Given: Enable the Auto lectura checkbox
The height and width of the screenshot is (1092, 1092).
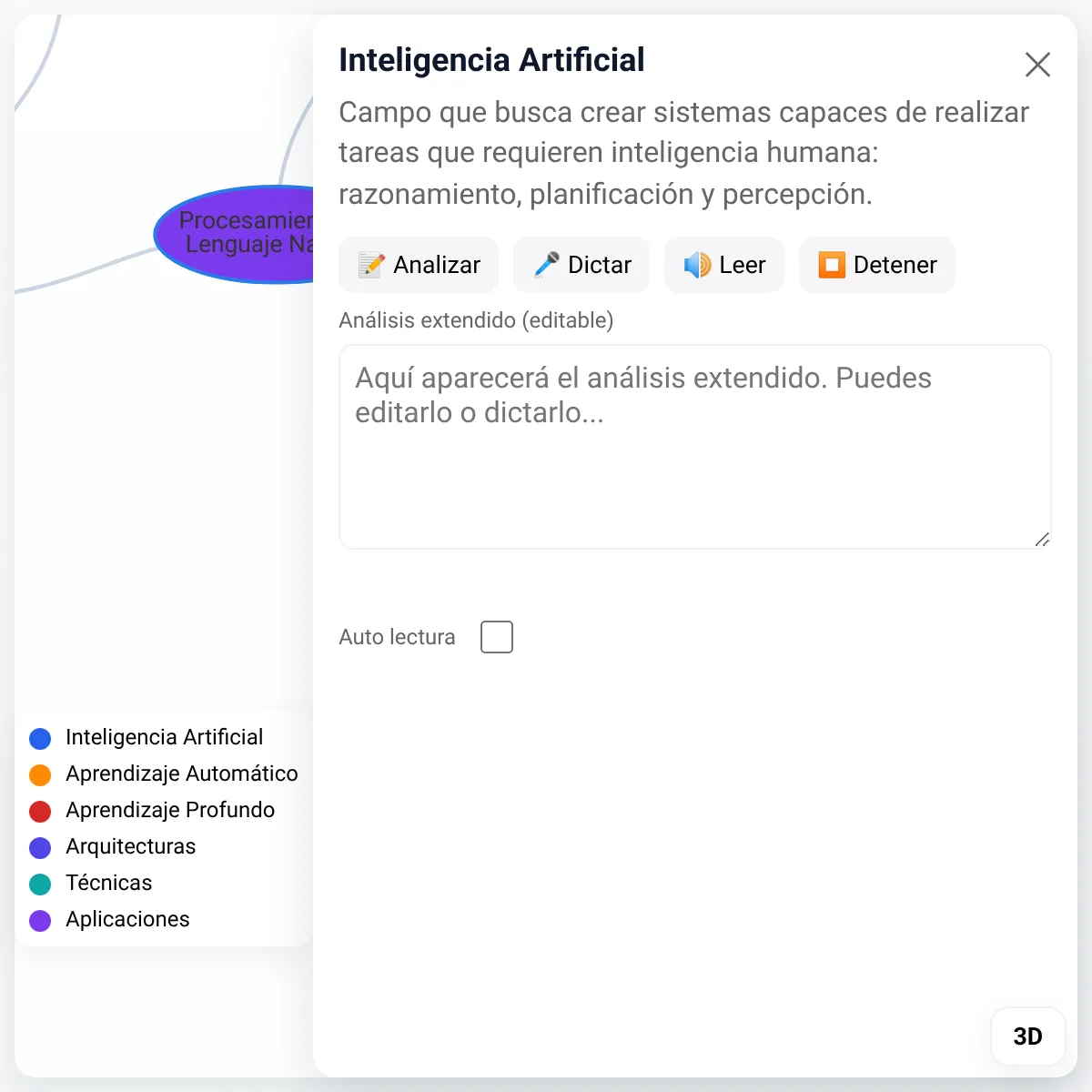Looking at the screenshot, I should tap(497, 637).
